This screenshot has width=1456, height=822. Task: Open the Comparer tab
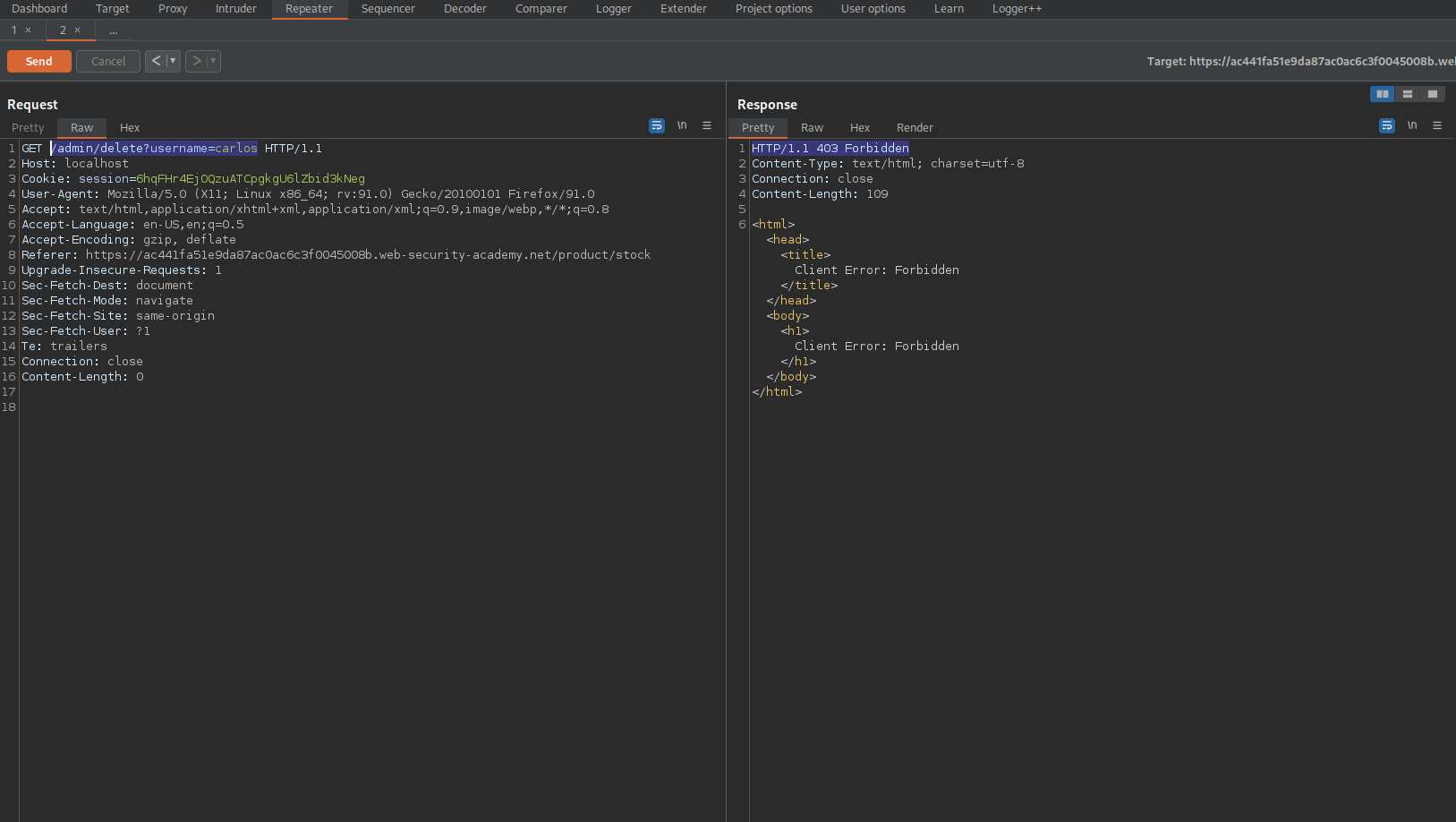click(x=541, y=9)
